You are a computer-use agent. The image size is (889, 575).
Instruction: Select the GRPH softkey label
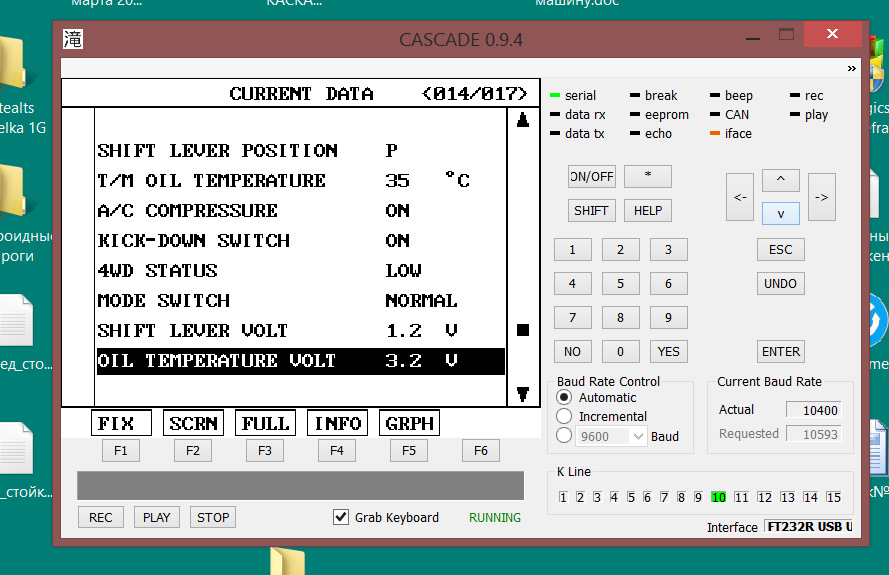pos(409,423)
